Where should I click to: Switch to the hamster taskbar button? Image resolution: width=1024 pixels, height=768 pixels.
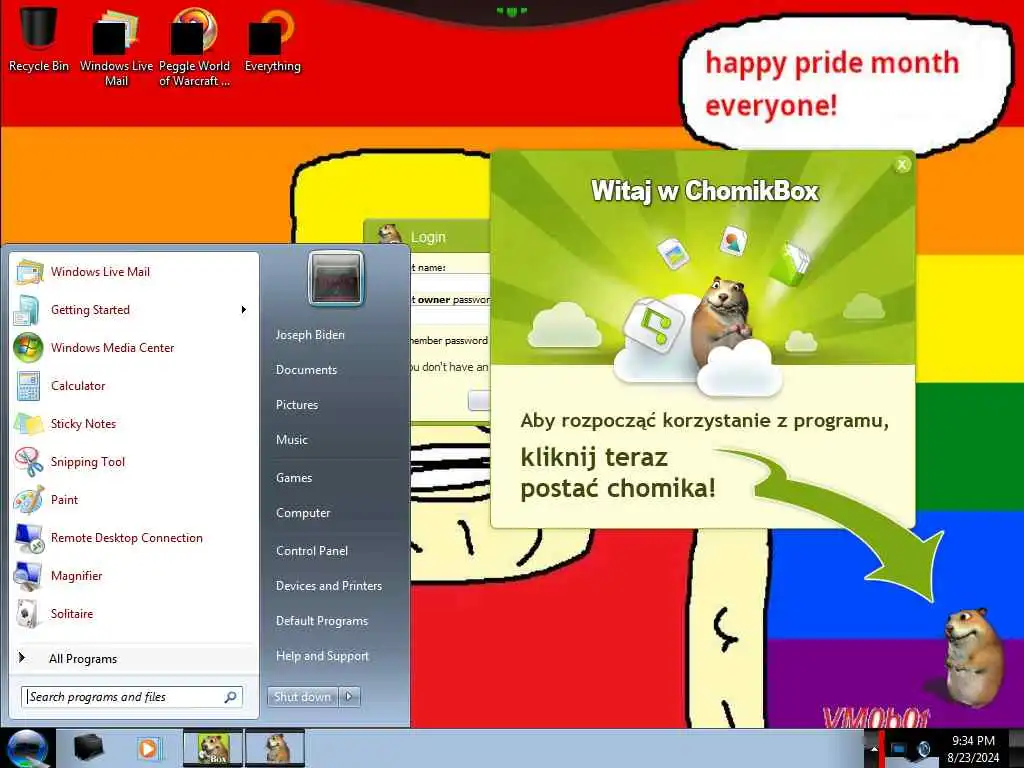pos(276,748)
